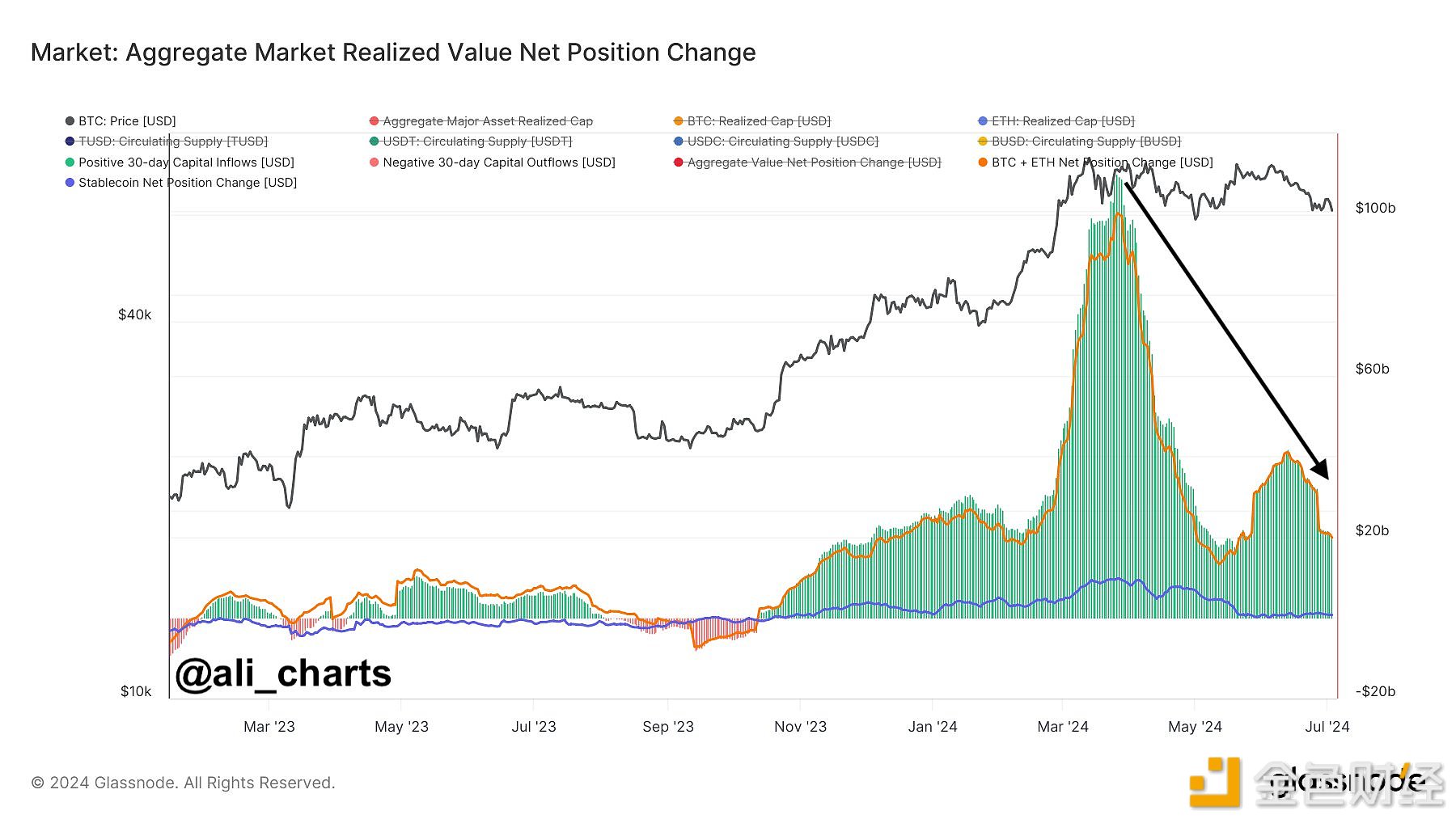
Task: Hide the Negative 30-day Capital Outflows series
Action: 498,163
